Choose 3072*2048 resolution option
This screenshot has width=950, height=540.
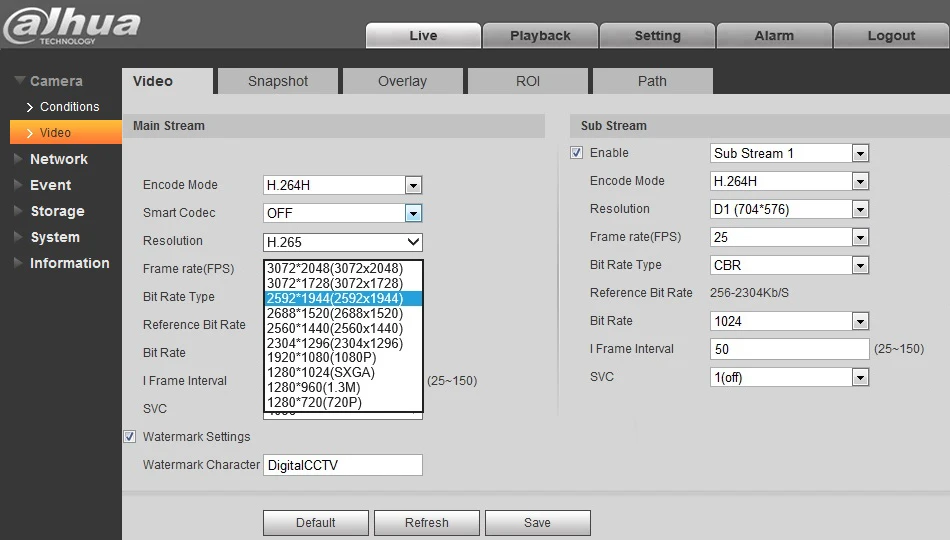click(343, 268)
